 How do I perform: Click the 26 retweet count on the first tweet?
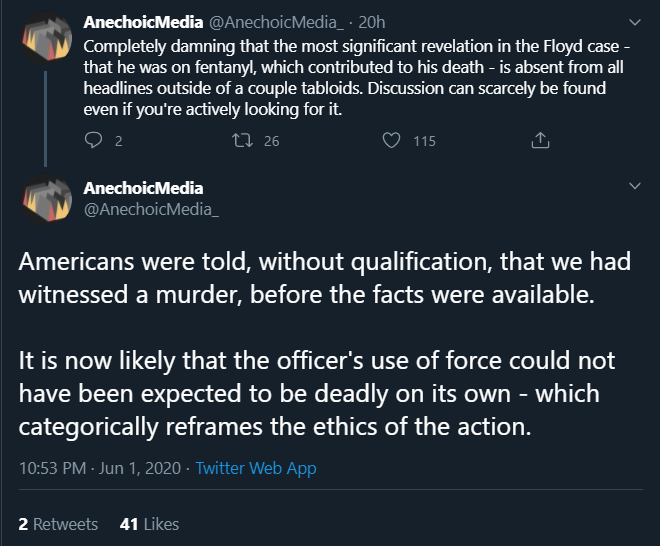[271, 141]
